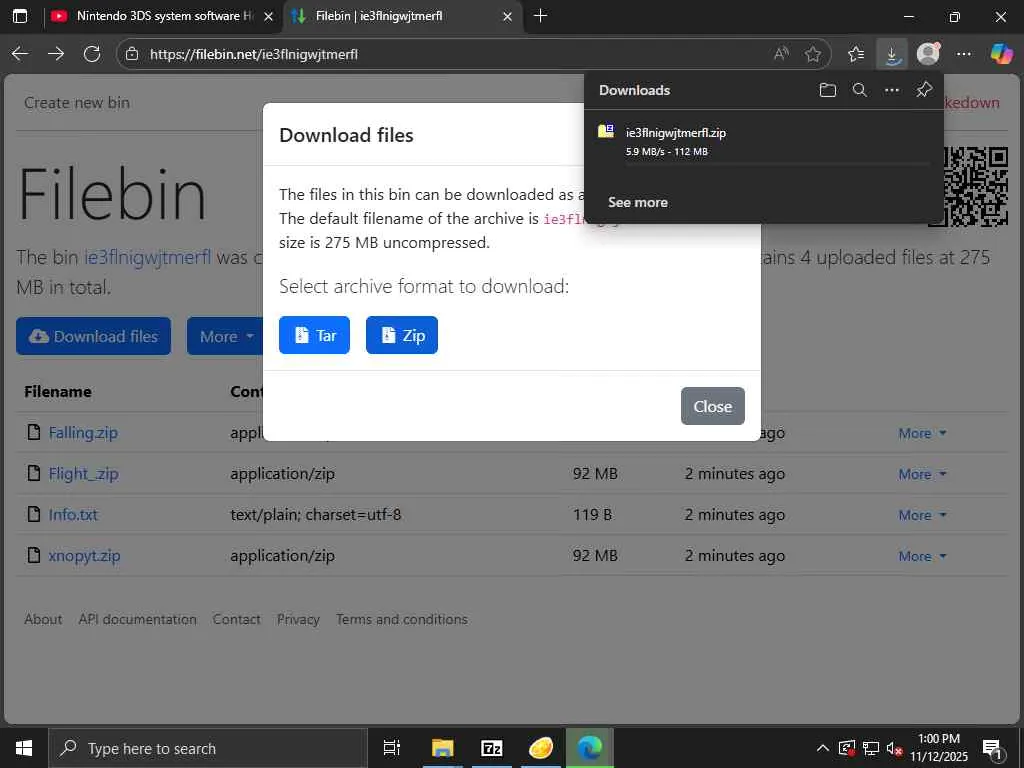The image size is (1024, 768).
Task: Click the Filename column header
Action: click(57, 392)
